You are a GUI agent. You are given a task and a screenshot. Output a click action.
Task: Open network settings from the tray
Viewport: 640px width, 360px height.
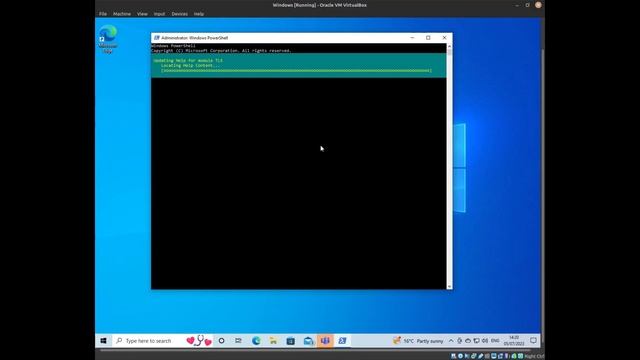click(x=476, y=340)
